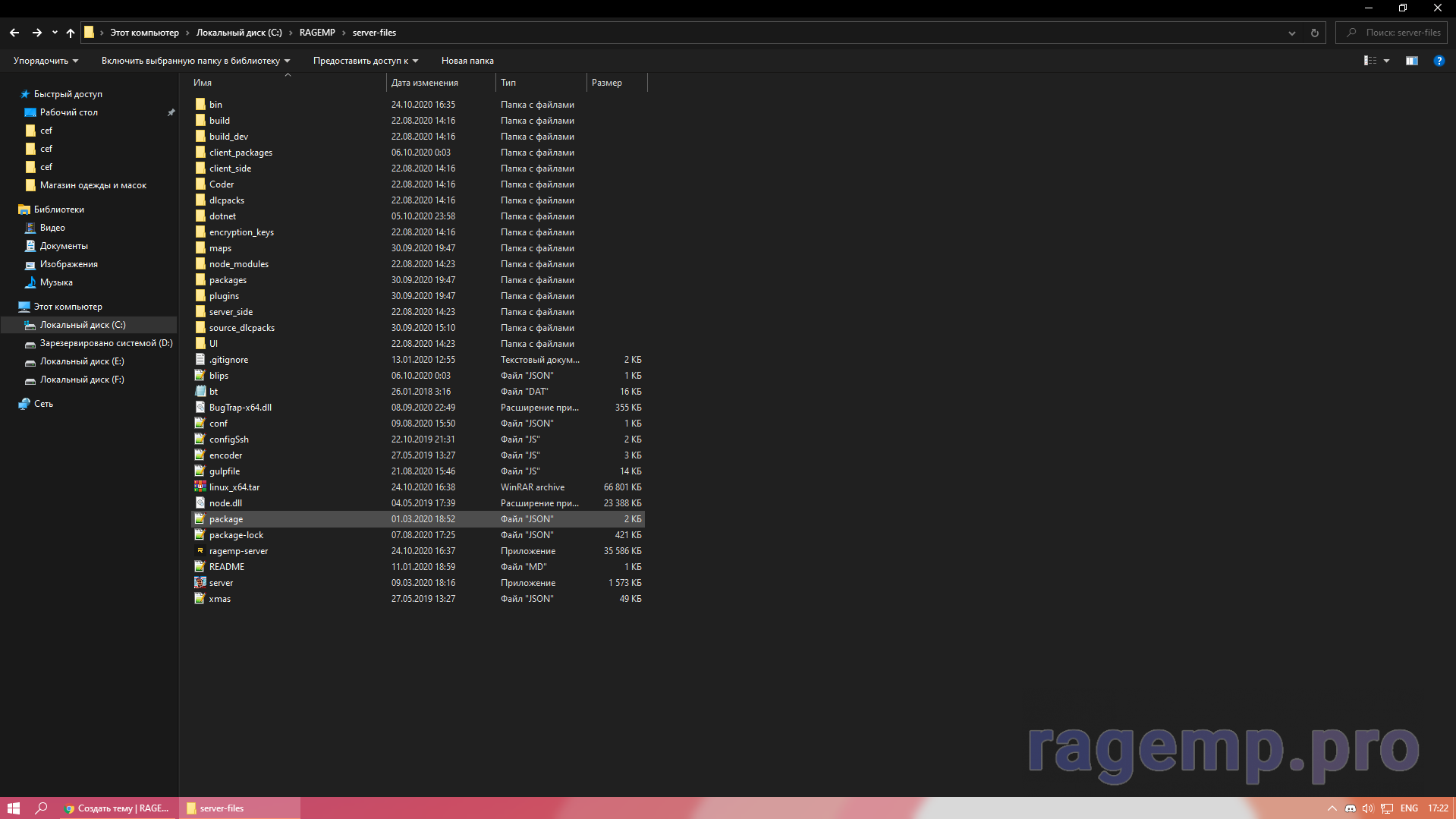Select the ragemp-server application icon
The height and width of the screenshot is (819, 1456).
point(200,551)
